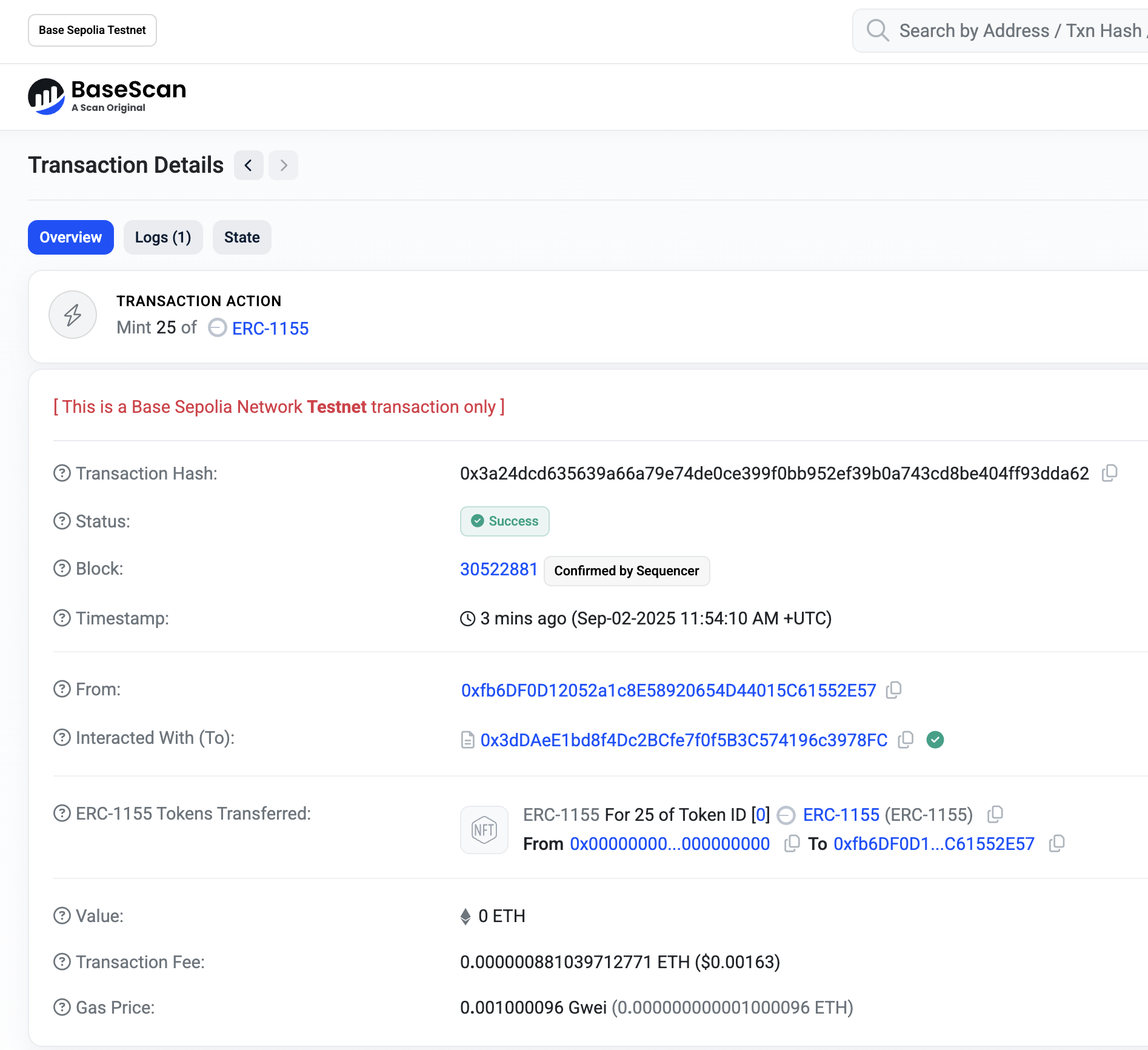Copy the transaction hash to clipboard

1109,473
